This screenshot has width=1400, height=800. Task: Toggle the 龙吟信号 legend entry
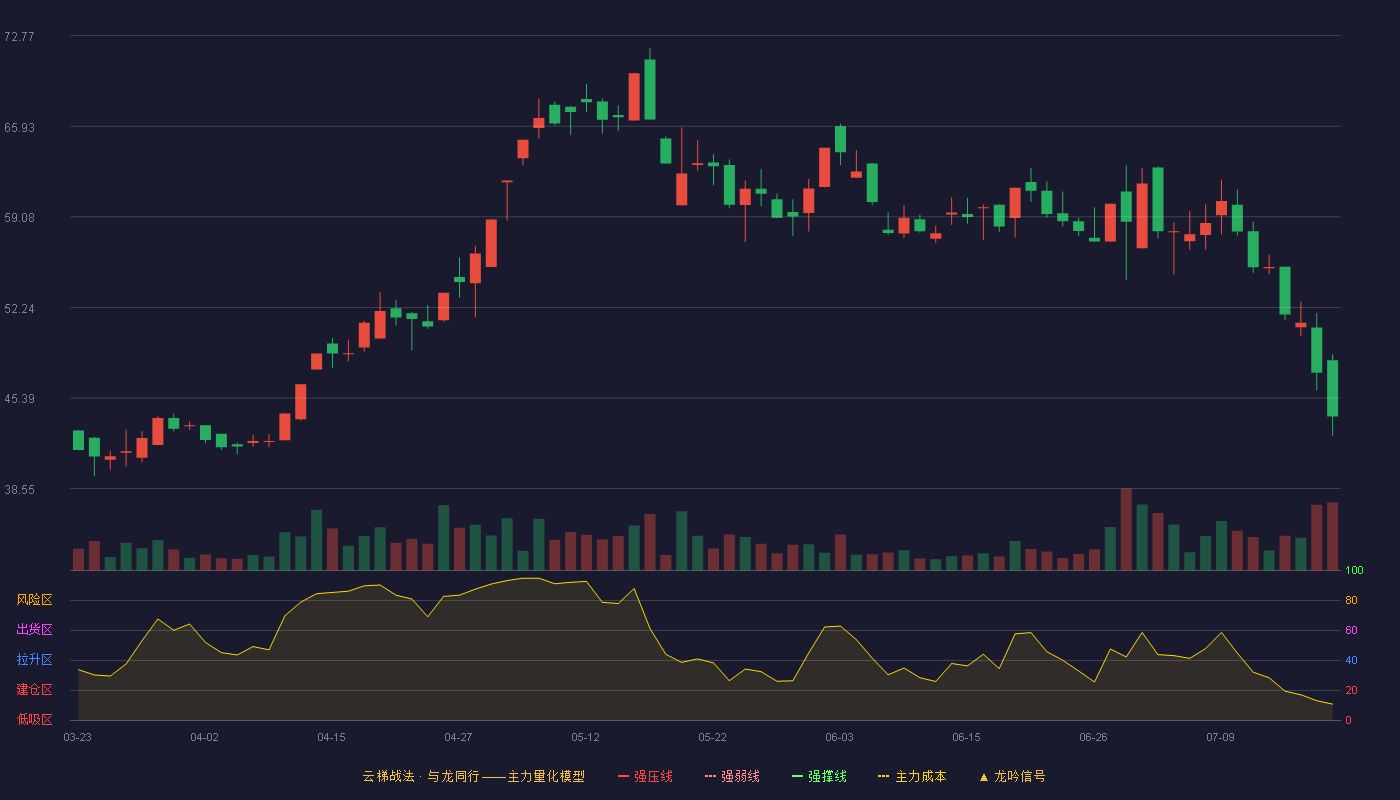[x=1012, y=776]
